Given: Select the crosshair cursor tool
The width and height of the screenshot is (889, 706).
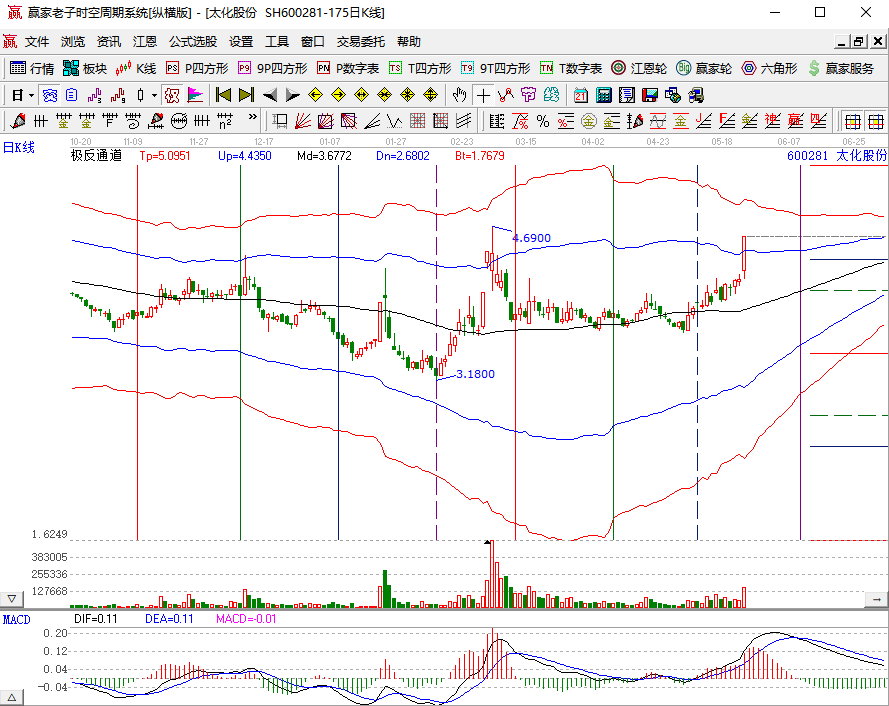Looking at the screenshot, I should click(484, 95).
